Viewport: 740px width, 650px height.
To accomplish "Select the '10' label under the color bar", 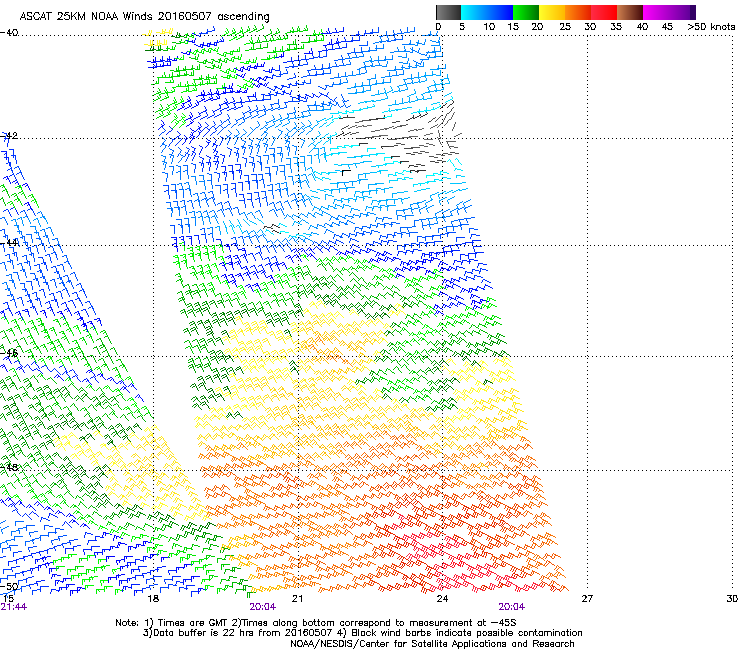I will point(489,26).
